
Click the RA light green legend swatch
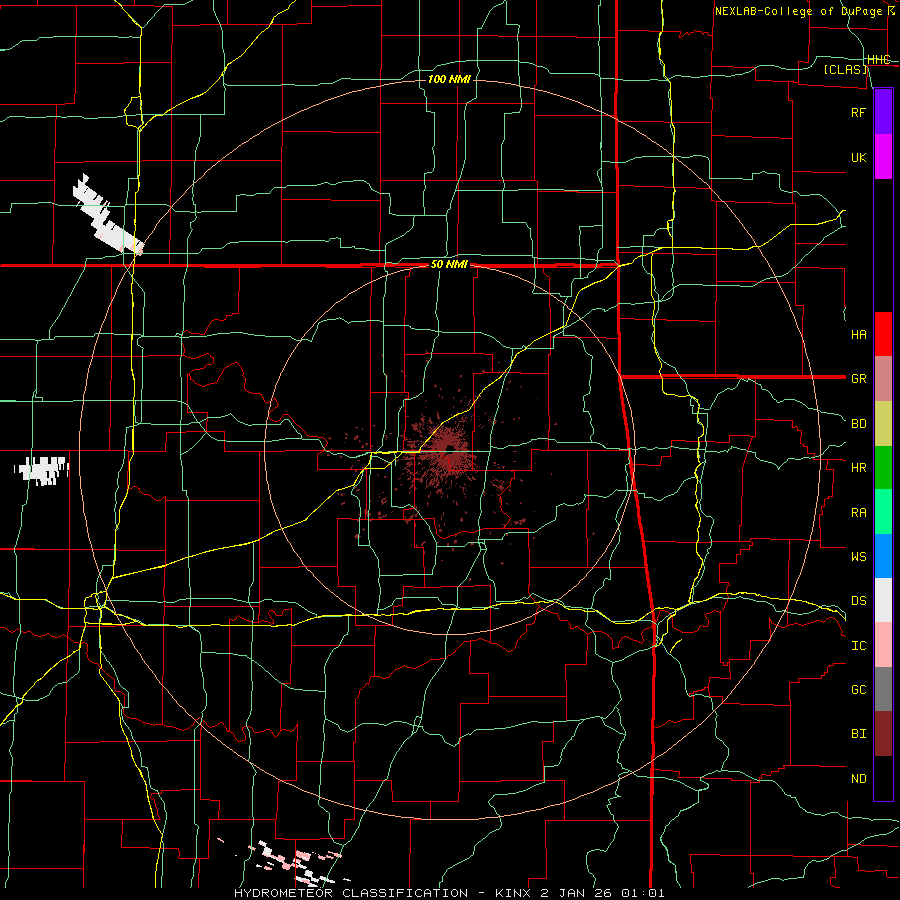click(883, 512)
